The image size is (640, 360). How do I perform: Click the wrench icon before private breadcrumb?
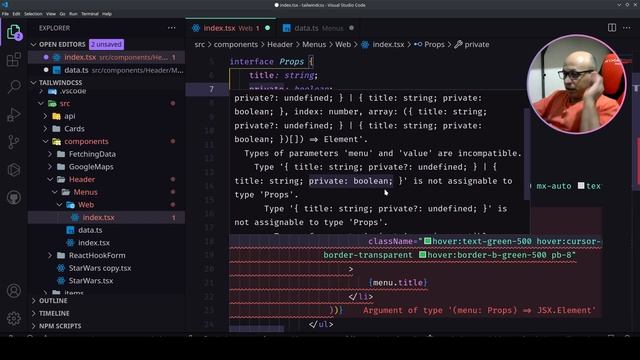458,44
